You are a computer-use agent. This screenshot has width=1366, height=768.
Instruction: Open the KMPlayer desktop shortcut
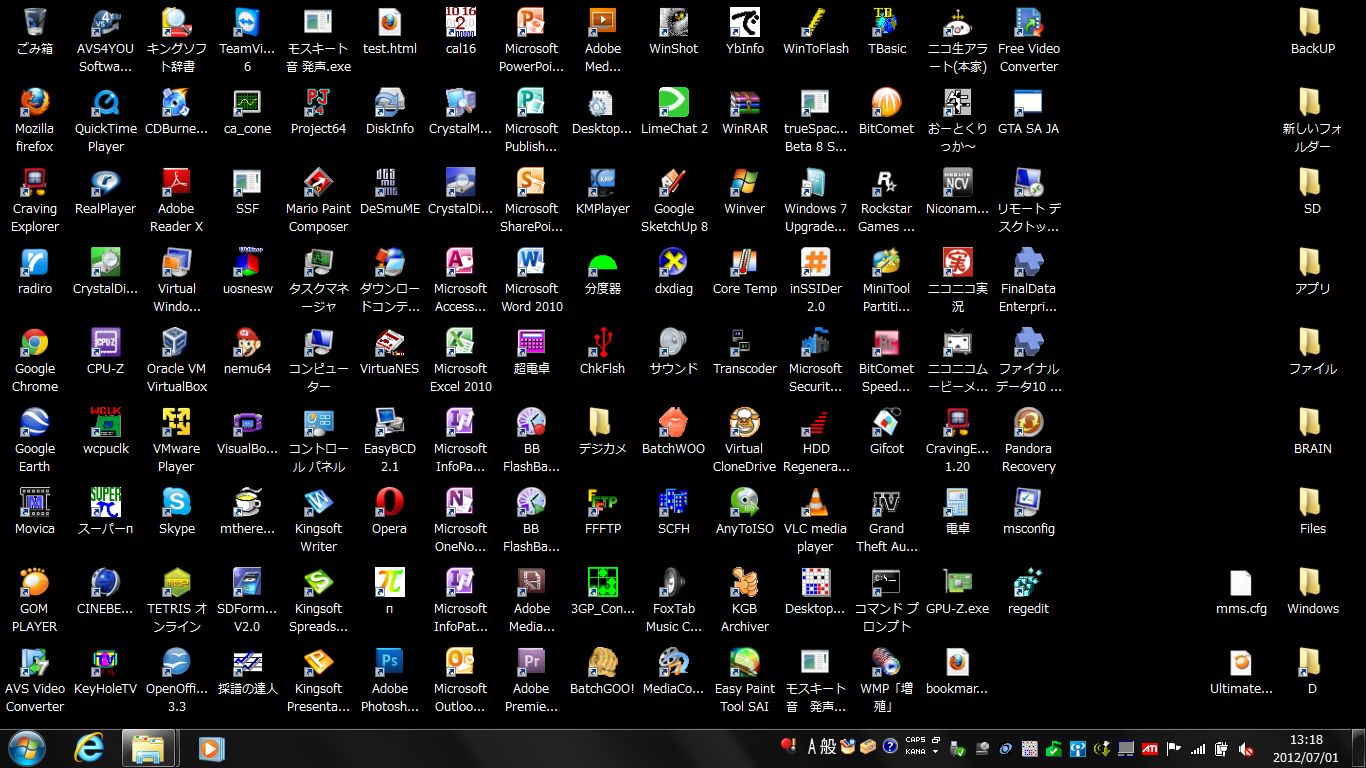click(602, 191)
